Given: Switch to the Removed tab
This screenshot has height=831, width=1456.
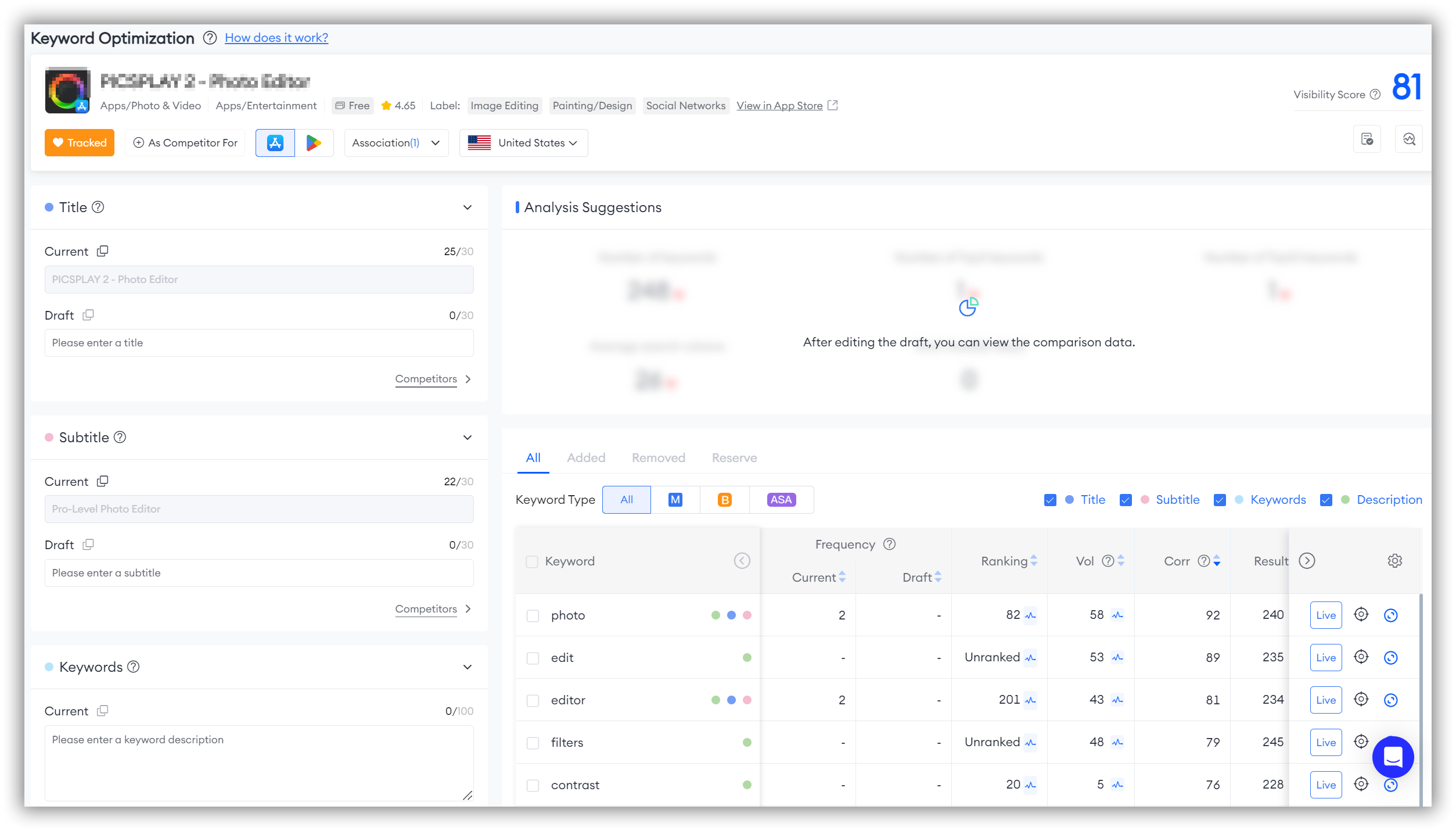Looking at the screenshot, I should click(x=659, y=458).
